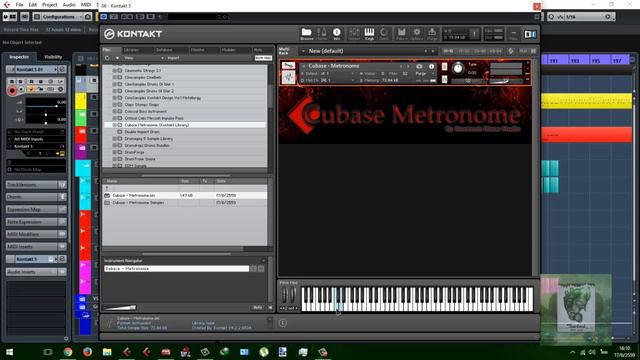Screen dimensions: 640x360
Task: Show Multi Rack page 17-32
Action: pyautogui.click(x=464, y=51)
